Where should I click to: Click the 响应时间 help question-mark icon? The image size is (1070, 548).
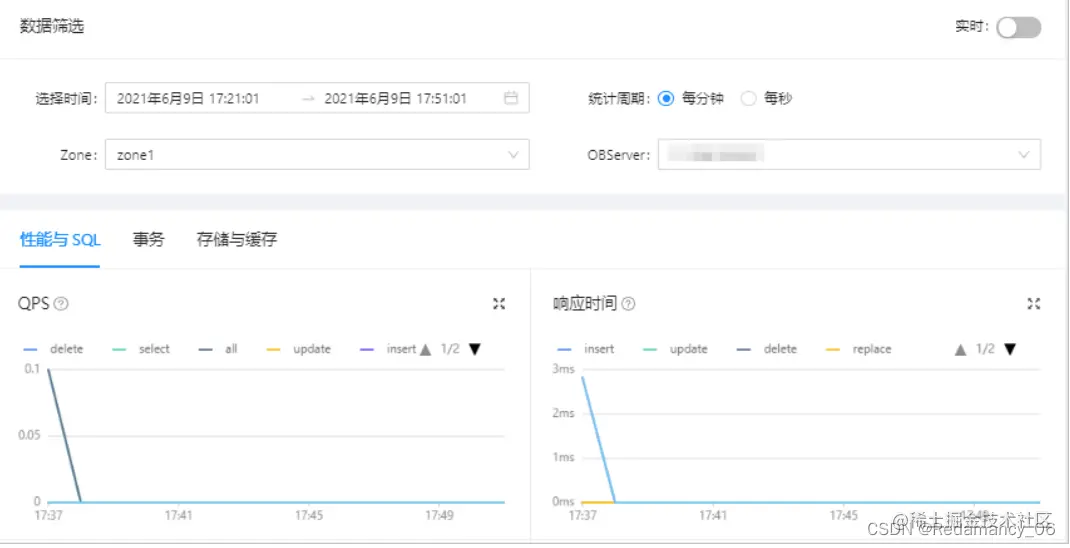628,304
